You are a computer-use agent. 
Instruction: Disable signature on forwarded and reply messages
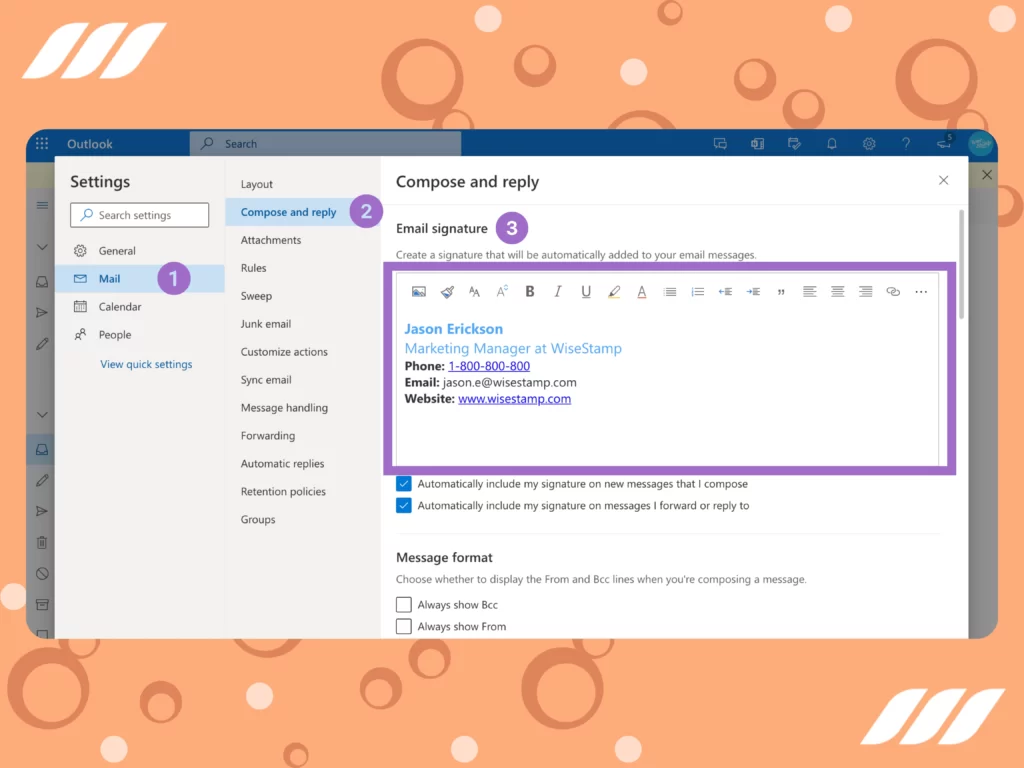coord(404,505)
